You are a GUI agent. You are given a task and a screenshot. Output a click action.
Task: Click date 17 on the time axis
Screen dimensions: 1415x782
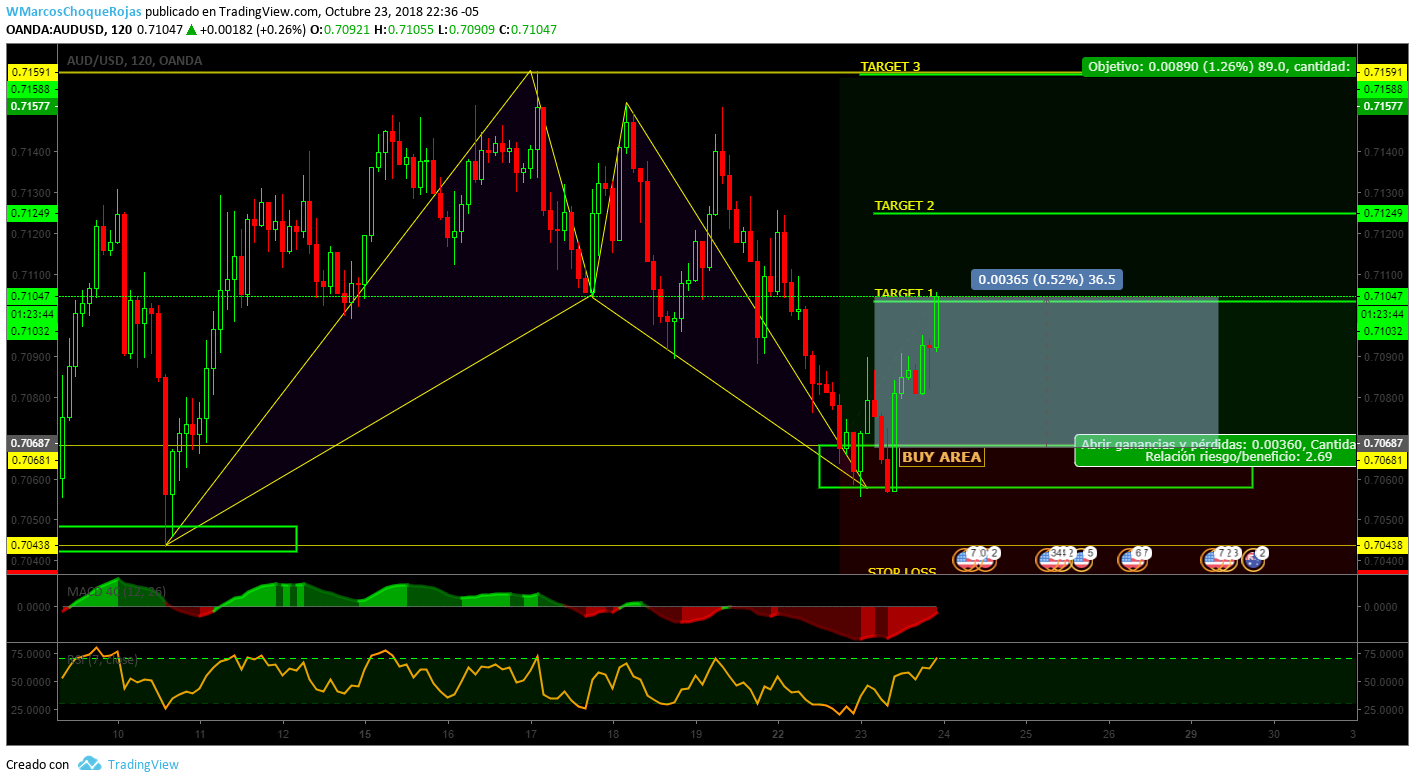click(532, 733)
